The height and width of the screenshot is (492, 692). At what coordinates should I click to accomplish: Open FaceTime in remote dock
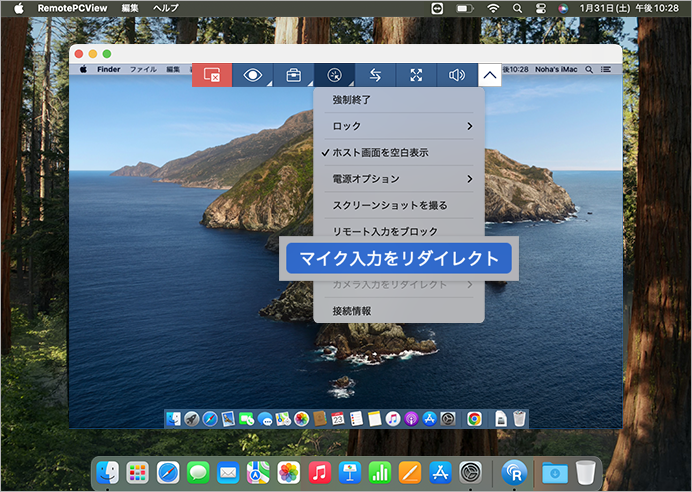click(x=246, y=418)
